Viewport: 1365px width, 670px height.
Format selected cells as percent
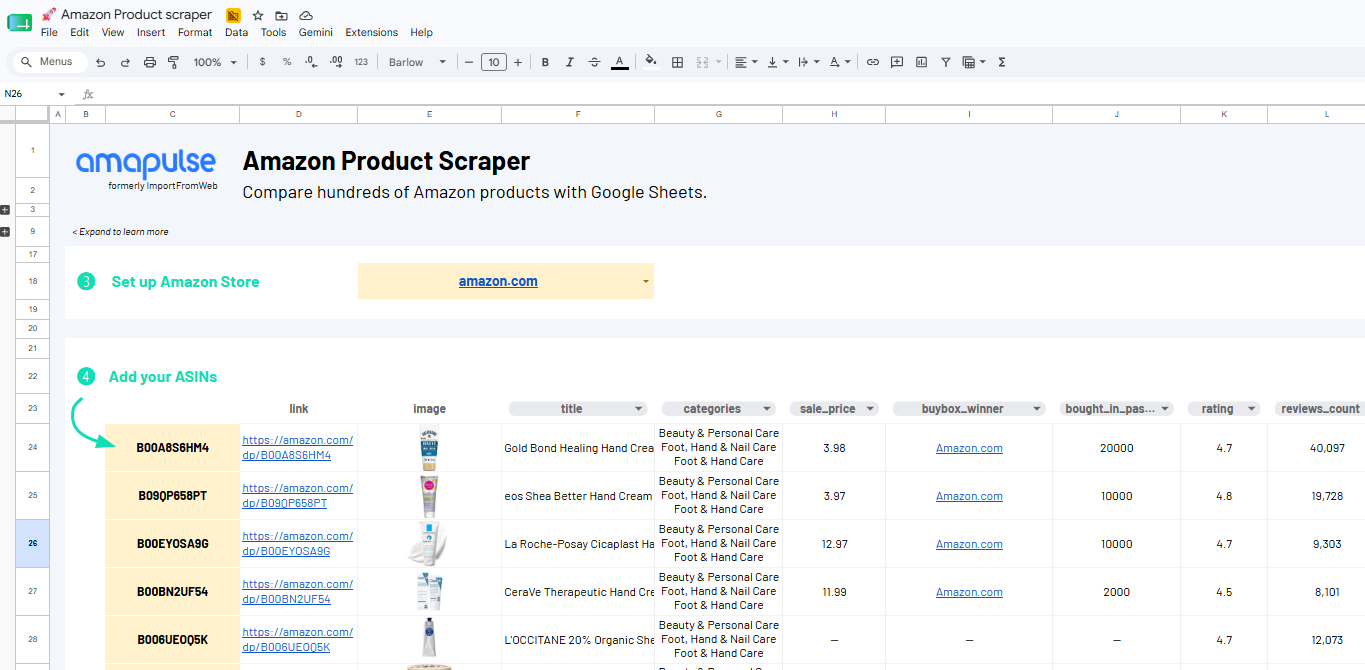click(x=287, y=62)
